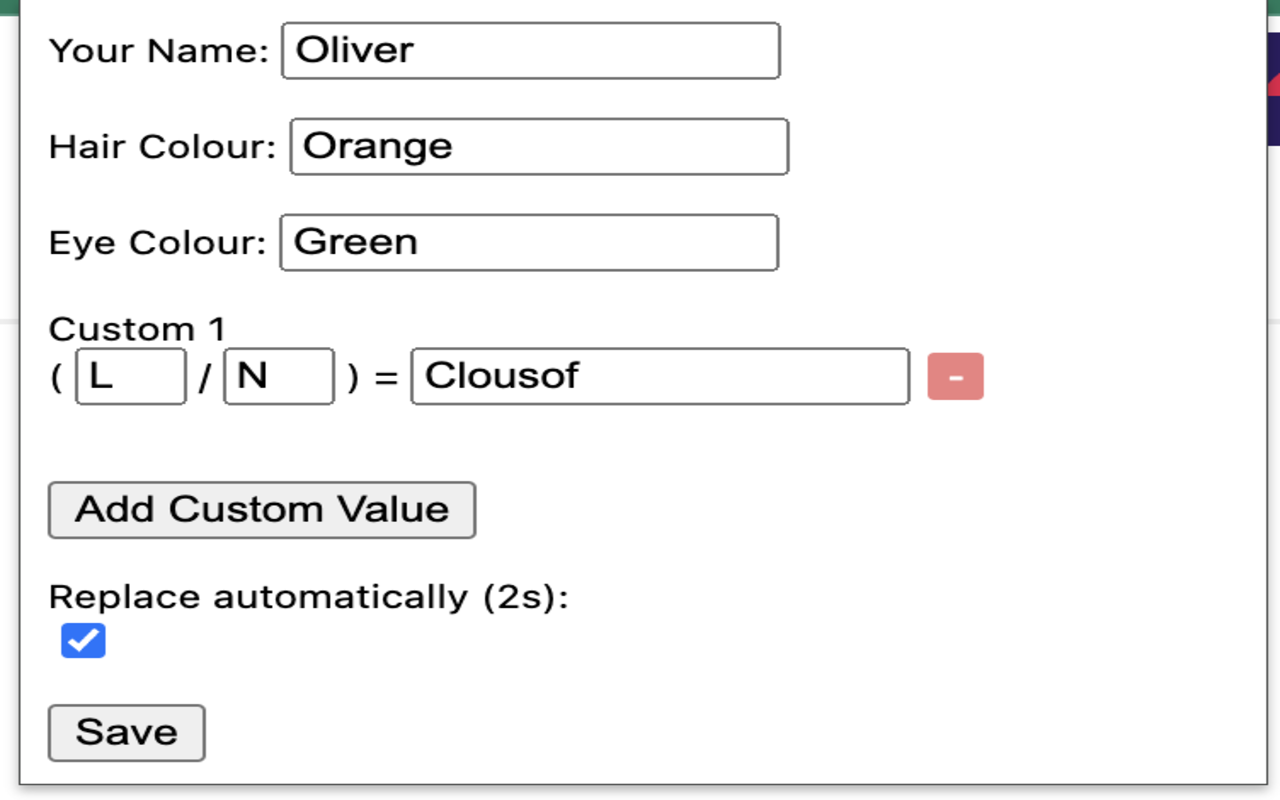Click the red minus remove button
This screenshot has height=800, width=1280.
click(955, 377)
